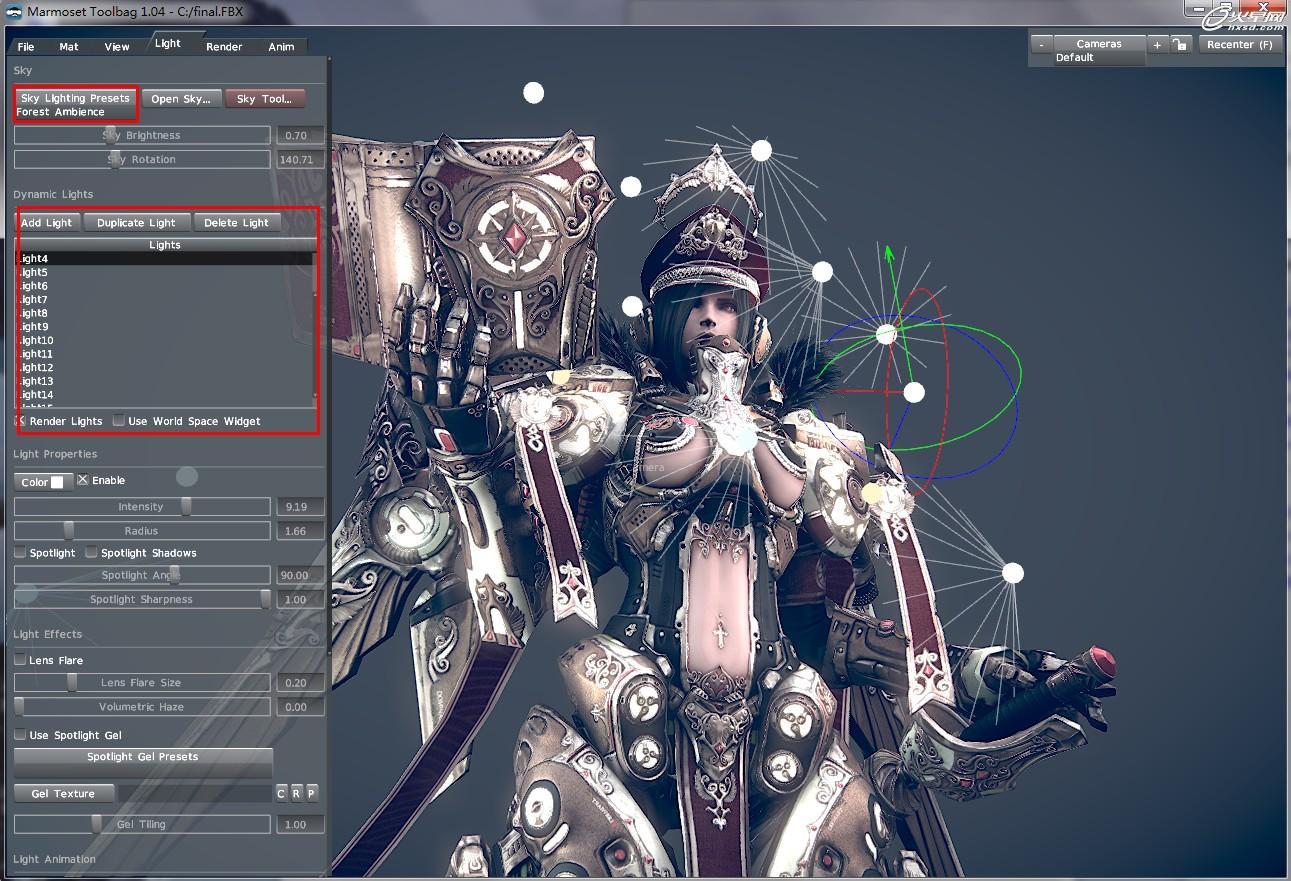
Task: Select Light7 in the Lights list
Action: point(165,299)
